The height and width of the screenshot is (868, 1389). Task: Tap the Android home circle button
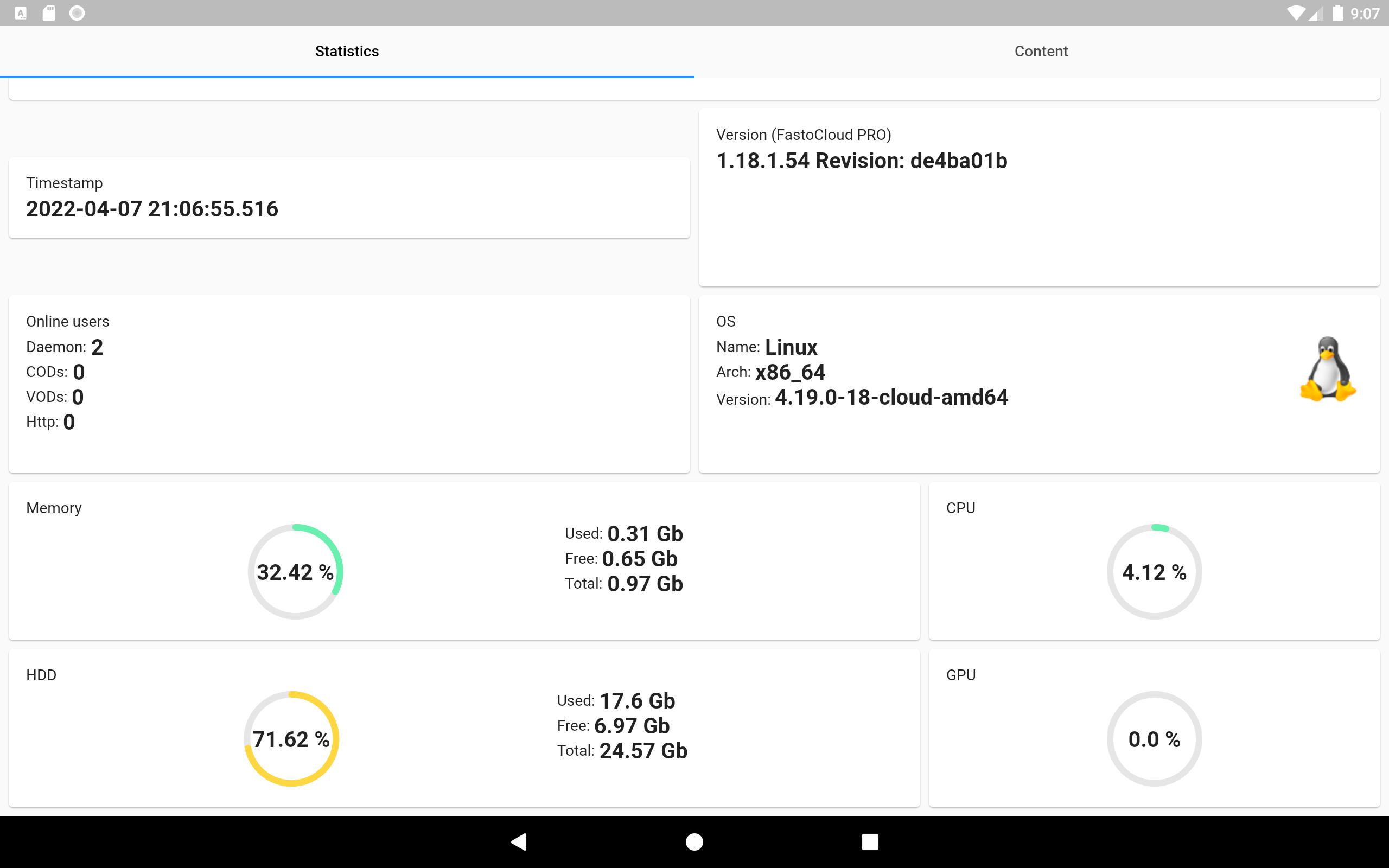pyautogui.click(x=694, y=841)
